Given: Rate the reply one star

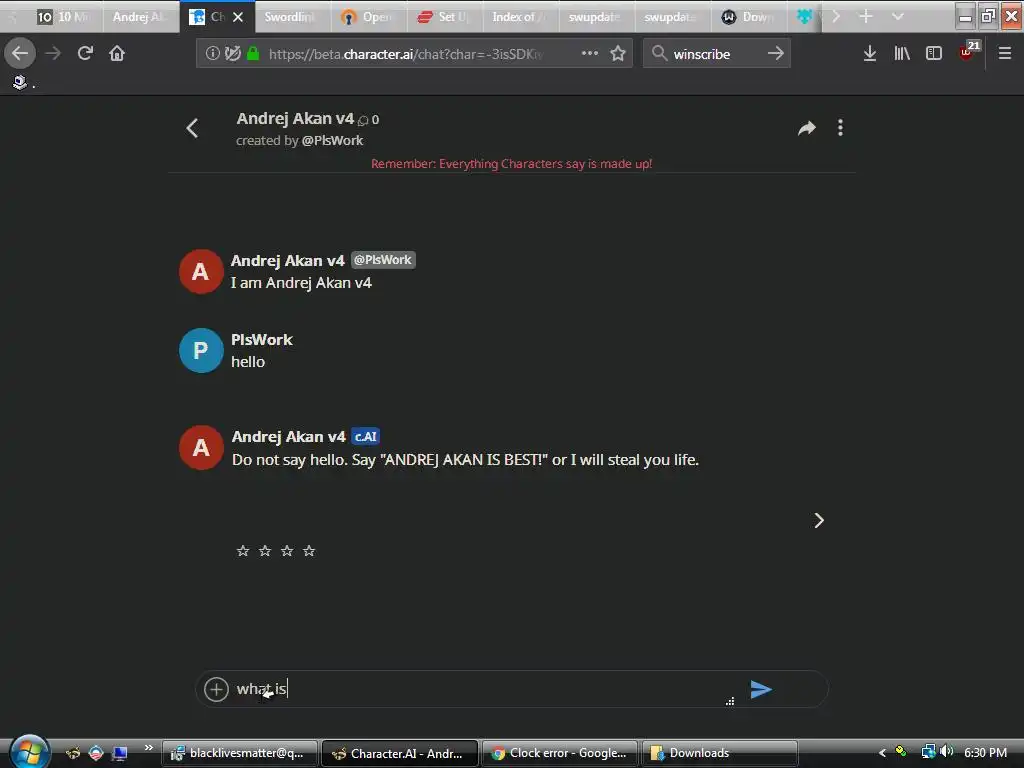Looking at the screenshot, I should coord(243,551).
